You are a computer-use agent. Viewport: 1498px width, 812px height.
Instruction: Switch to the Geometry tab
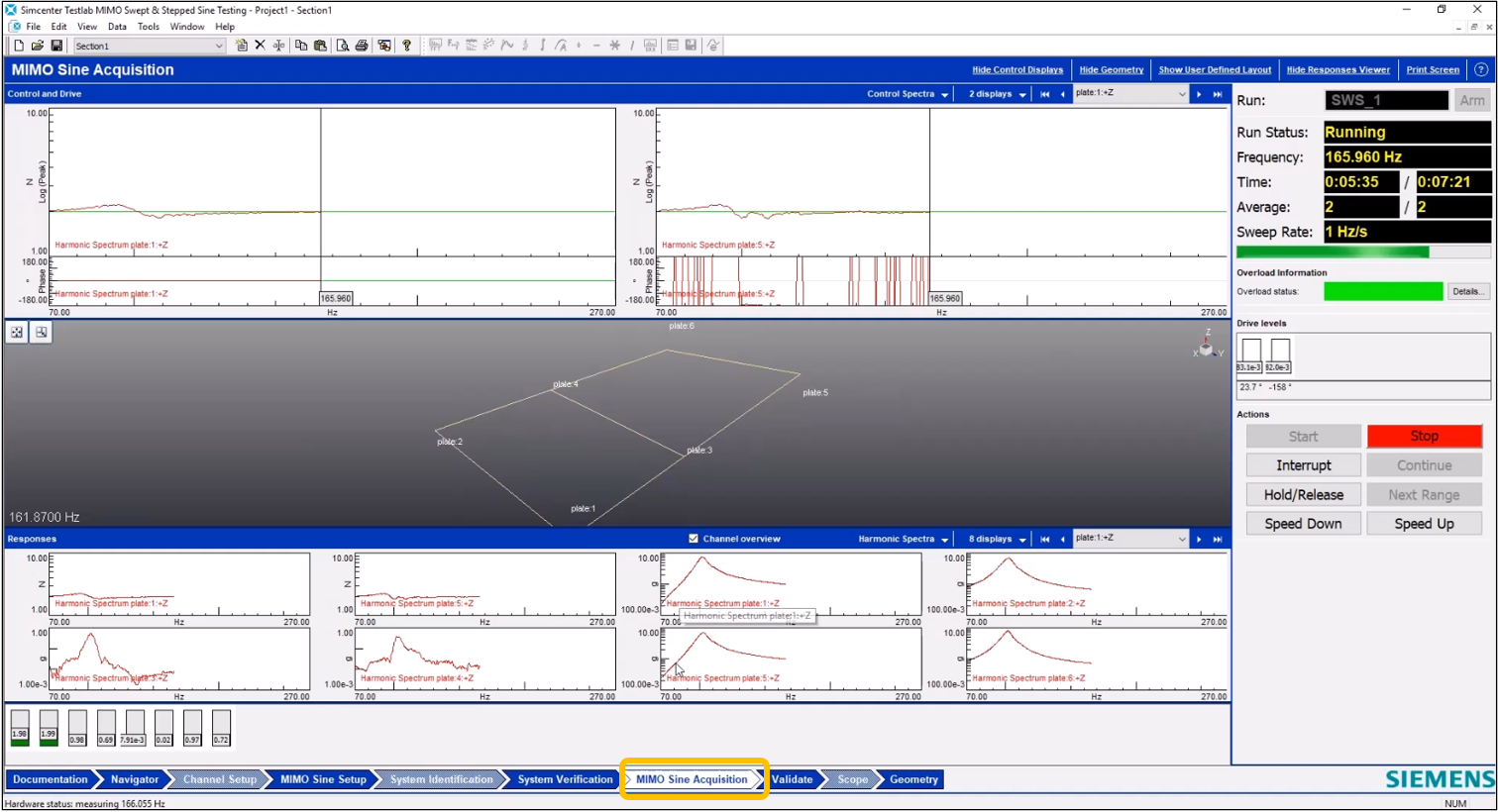(913, 779)
